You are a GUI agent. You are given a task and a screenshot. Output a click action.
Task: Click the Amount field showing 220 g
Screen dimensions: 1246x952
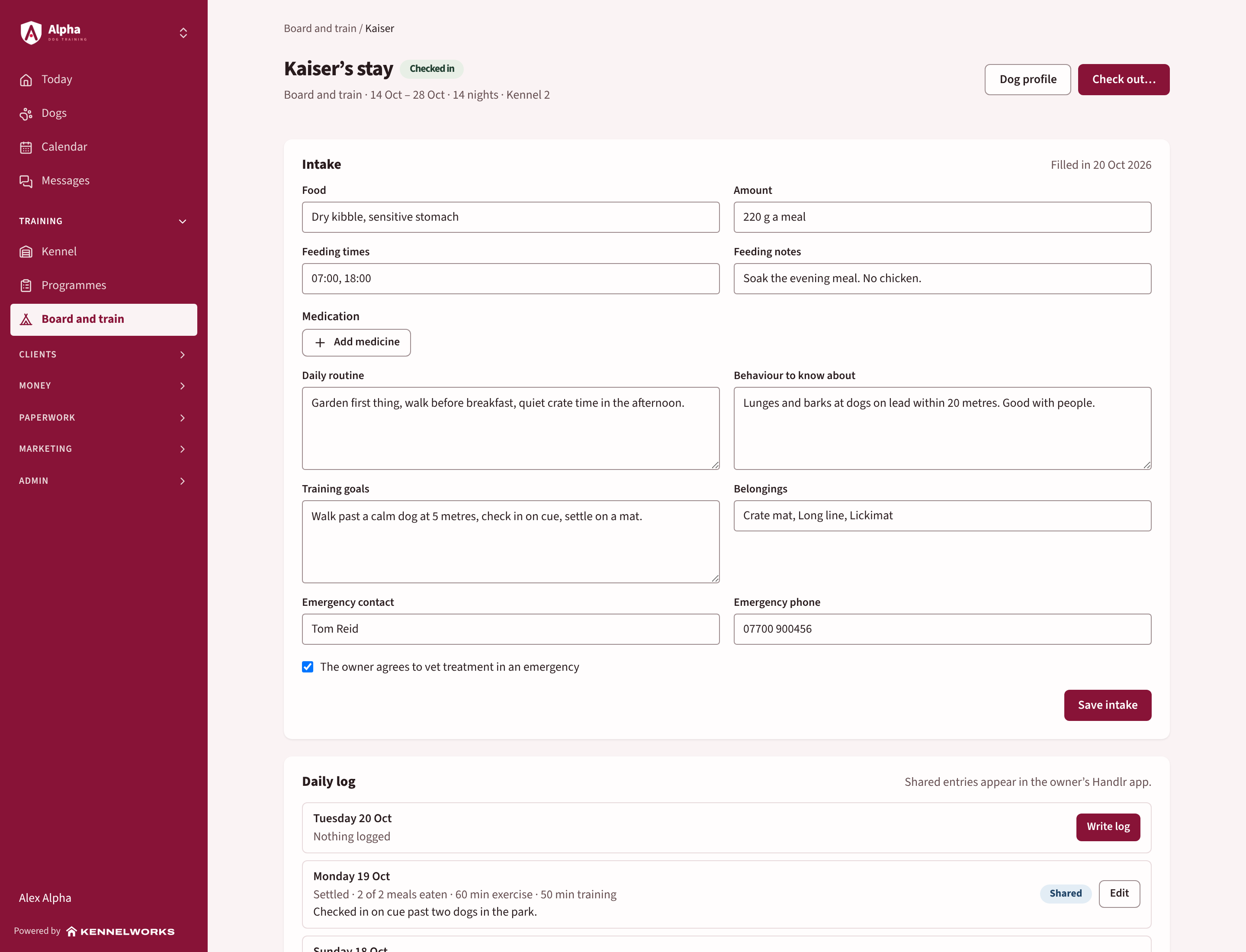coord(942,217)
